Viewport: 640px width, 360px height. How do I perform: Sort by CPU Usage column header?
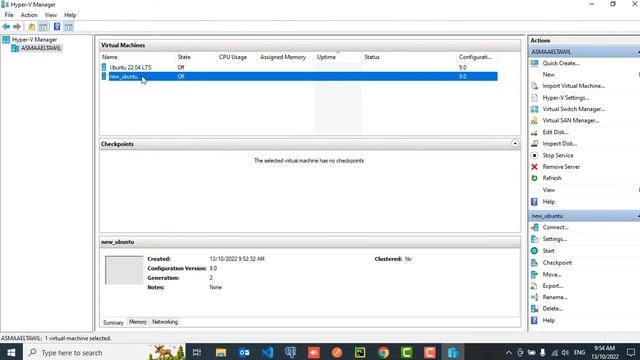[238, 57]
